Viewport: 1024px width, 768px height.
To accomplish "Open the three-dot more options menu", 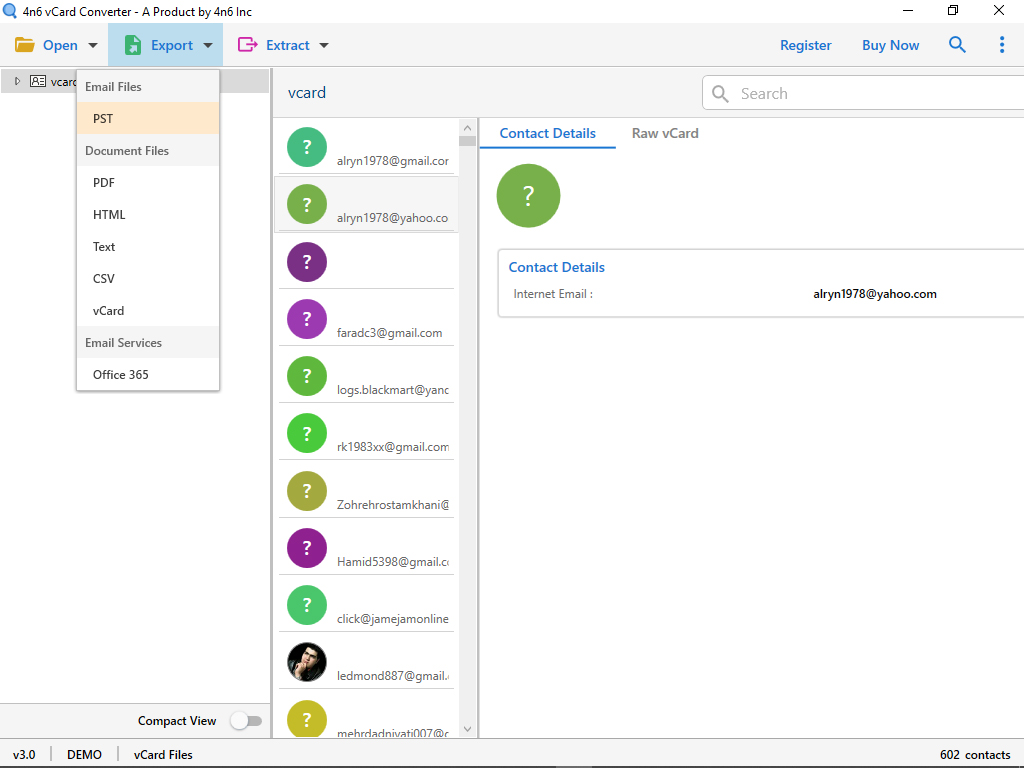I will tap(1002, 44).
